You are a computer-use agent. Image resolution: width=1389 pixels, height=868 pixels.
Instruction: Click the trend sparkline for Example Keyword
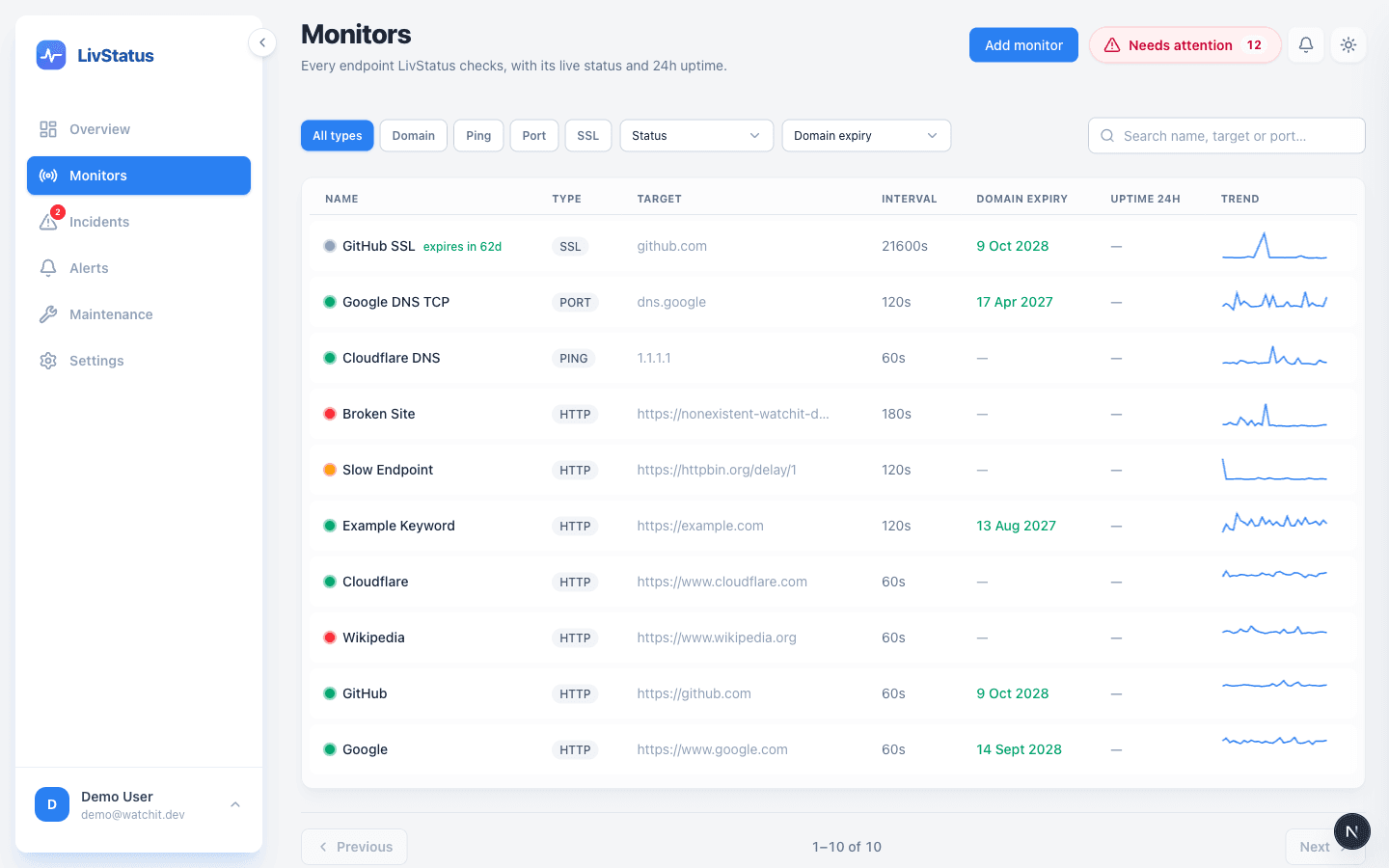pyautogui.click(x=1275, y=524)
